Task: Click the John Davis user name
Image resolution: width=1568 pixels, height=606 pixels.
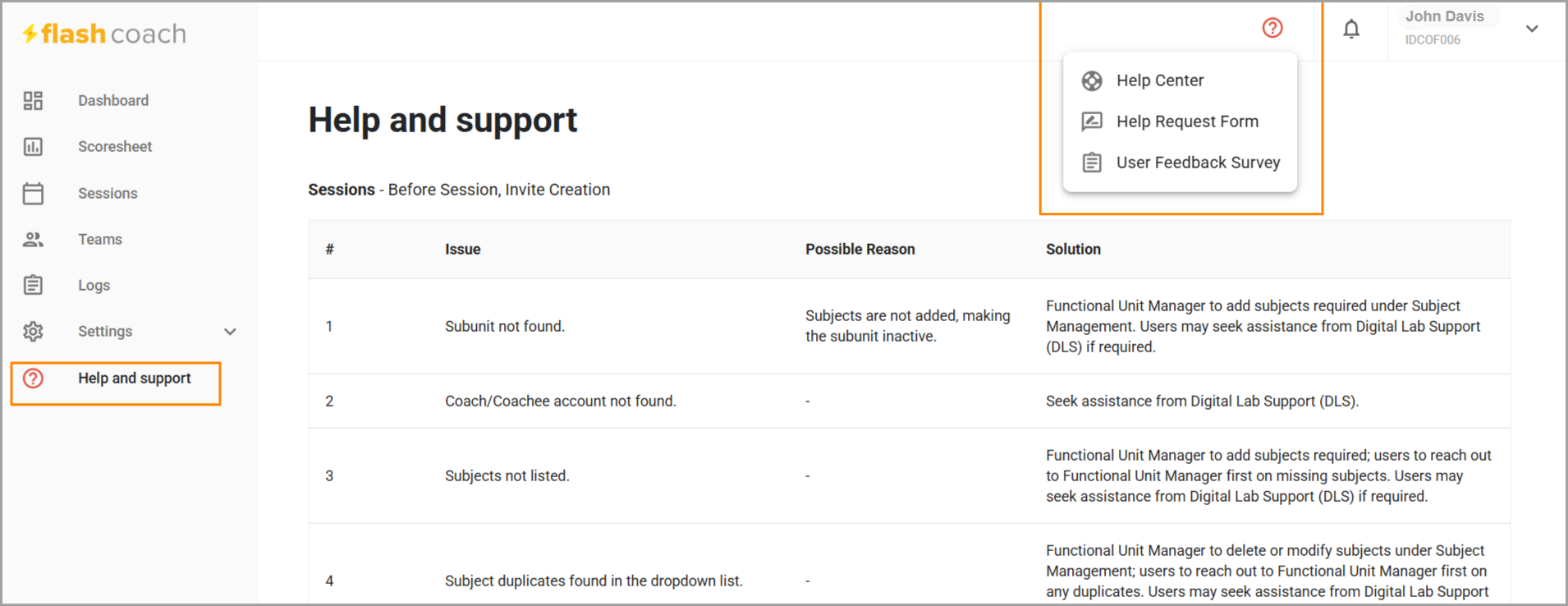Action: (1445, 16)
